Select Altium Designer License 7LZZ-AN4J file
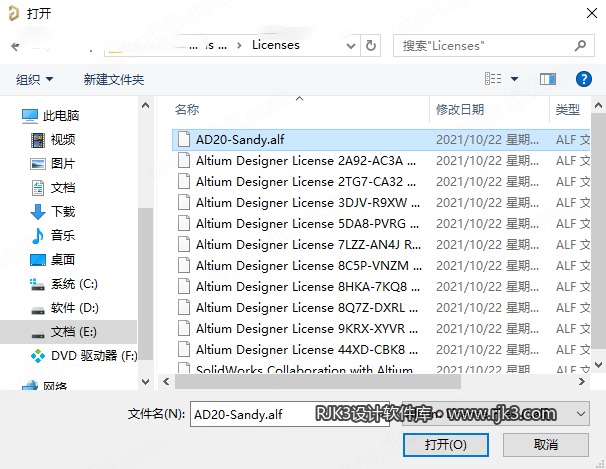 pos(381,245)
